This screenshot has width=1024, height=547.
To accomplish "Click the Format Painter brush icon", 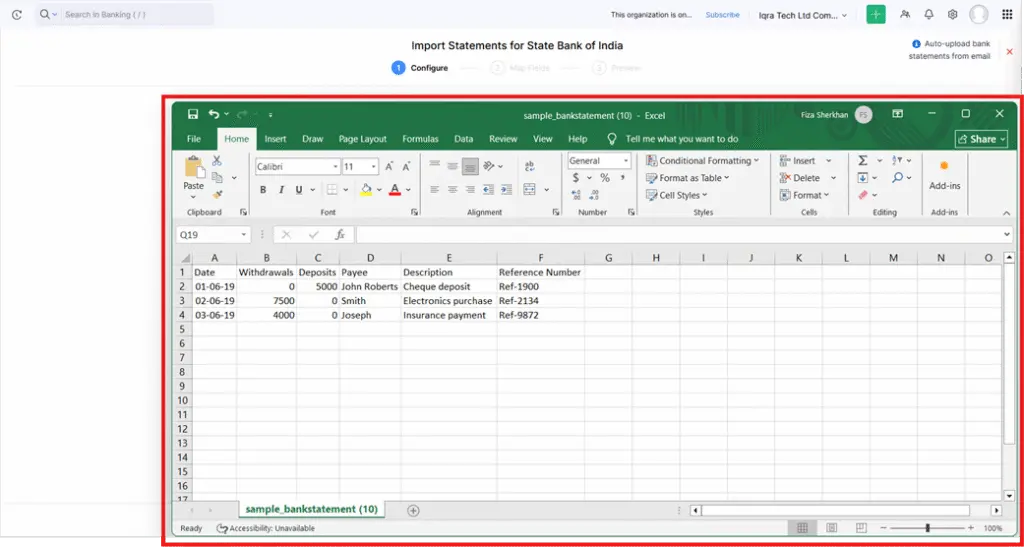I will coord(217,195).
